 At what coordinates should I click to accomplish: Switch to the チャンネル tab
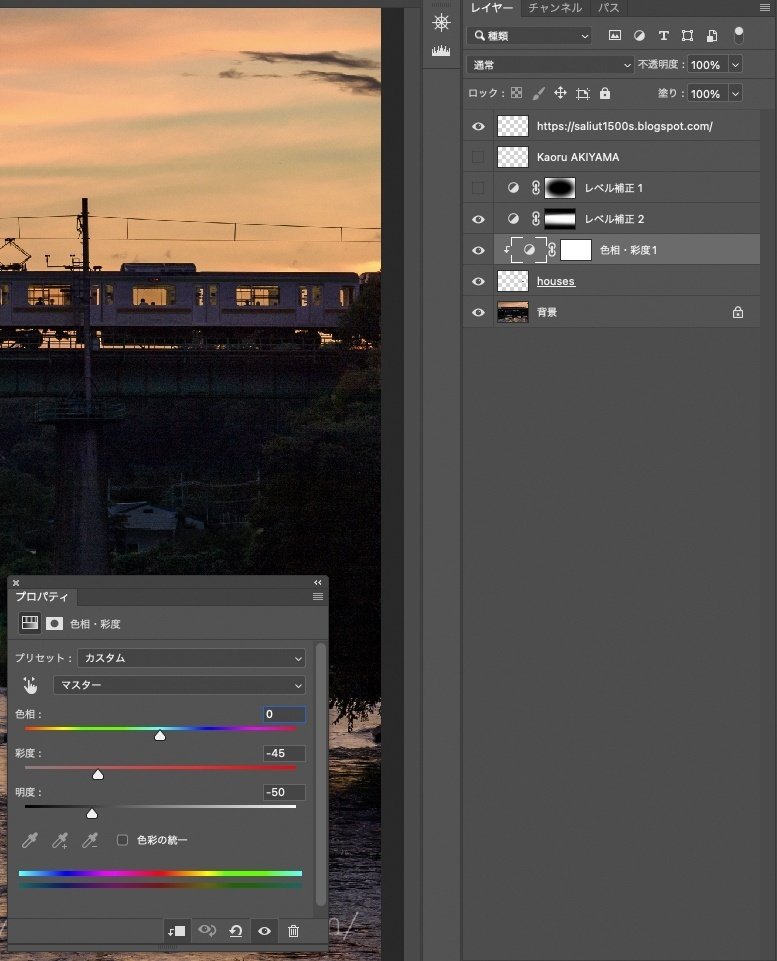555,8
